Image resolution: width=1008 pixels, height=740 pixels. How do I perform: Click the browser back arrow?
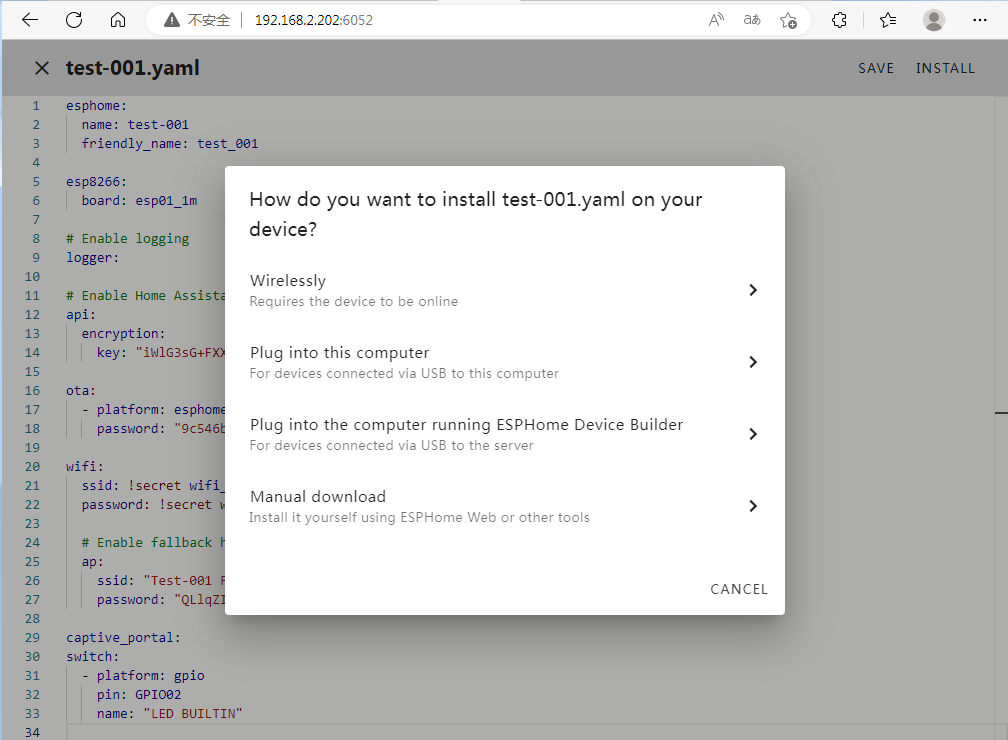[x=30, y=20]
